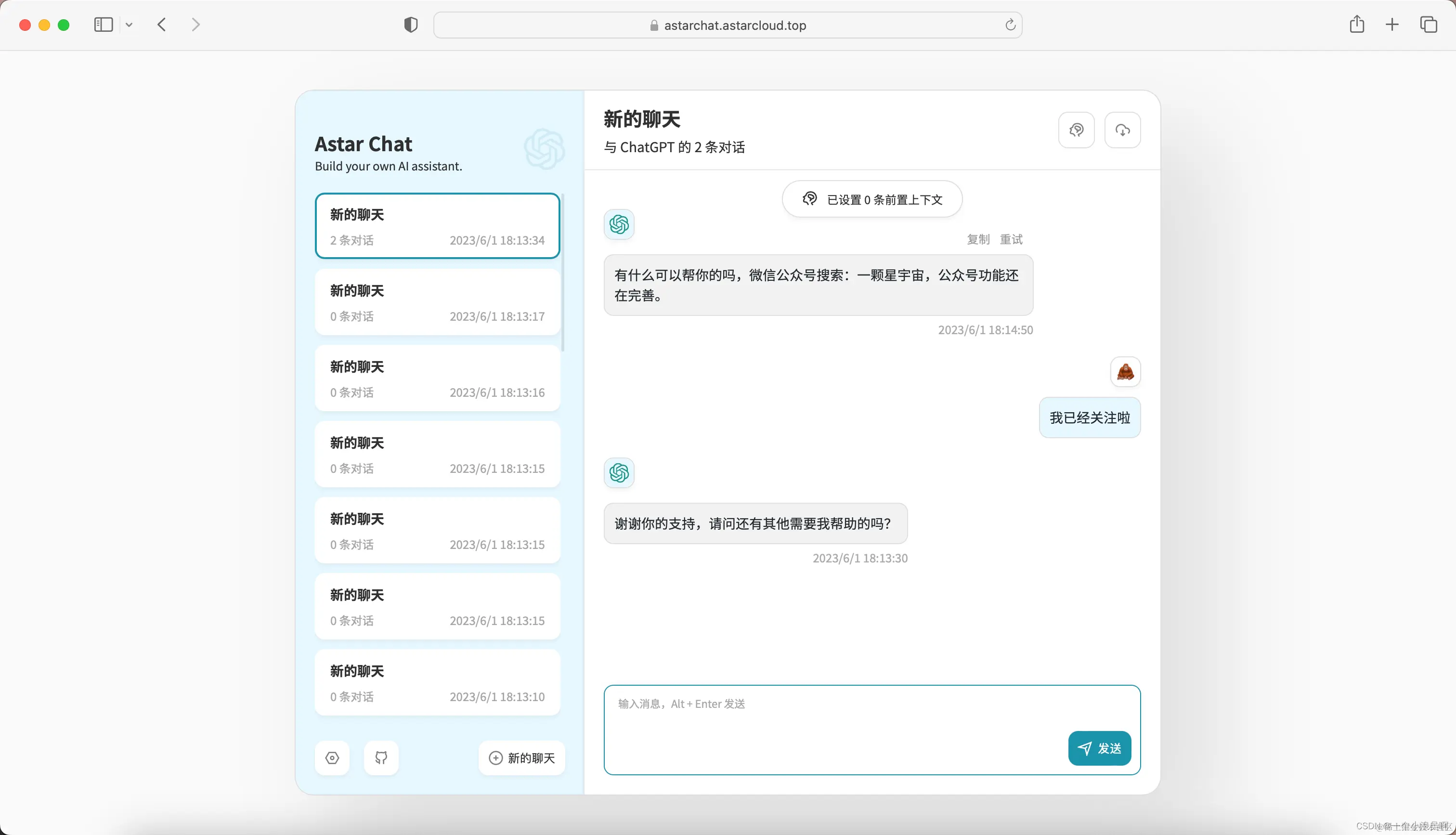
Task: Select the chat dated 2023/6/1 18:13:10
Action: (x=437, y=682)
